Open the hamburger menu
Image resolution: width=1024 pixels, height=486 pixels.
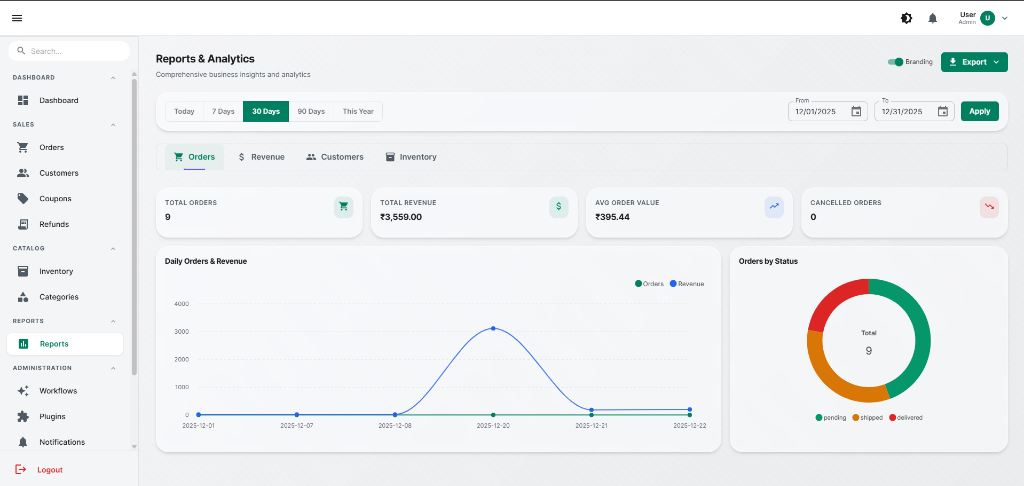(17, 18)
